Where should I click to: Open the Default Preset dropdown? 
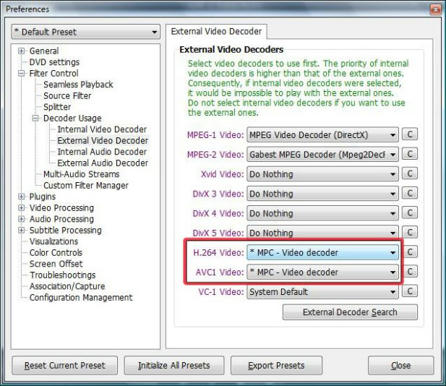[x=86, y=32]
